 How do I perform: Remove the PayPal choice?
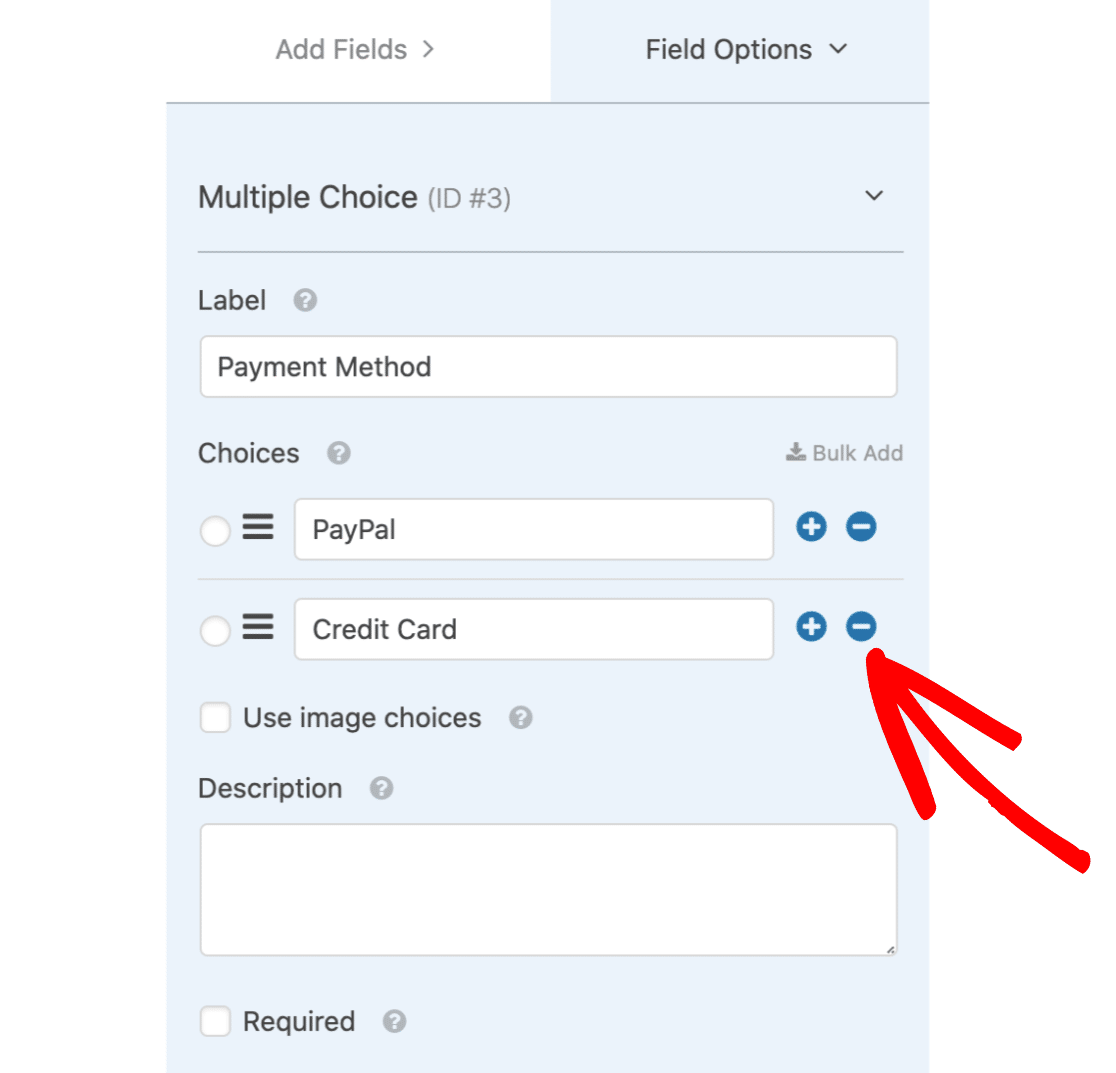pyautogui.click(x=861, y=527)
